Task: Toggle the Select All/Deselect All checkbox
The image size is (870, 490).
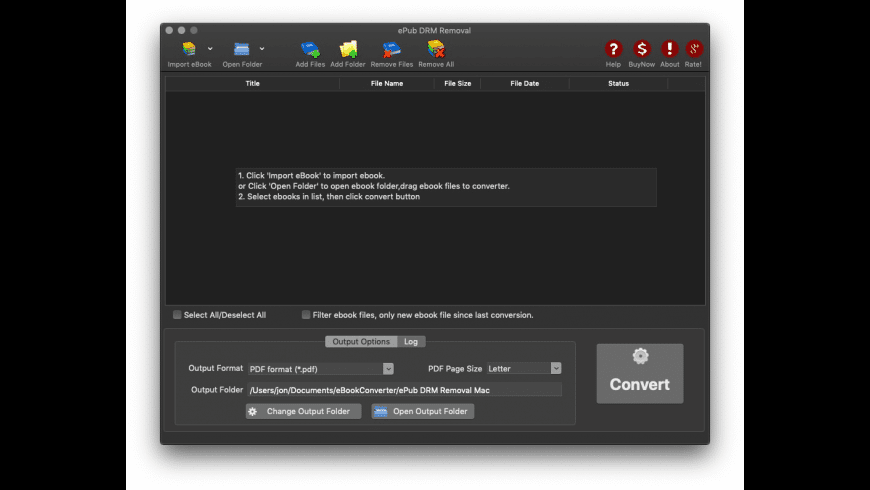Action: [x=177, y=315]
